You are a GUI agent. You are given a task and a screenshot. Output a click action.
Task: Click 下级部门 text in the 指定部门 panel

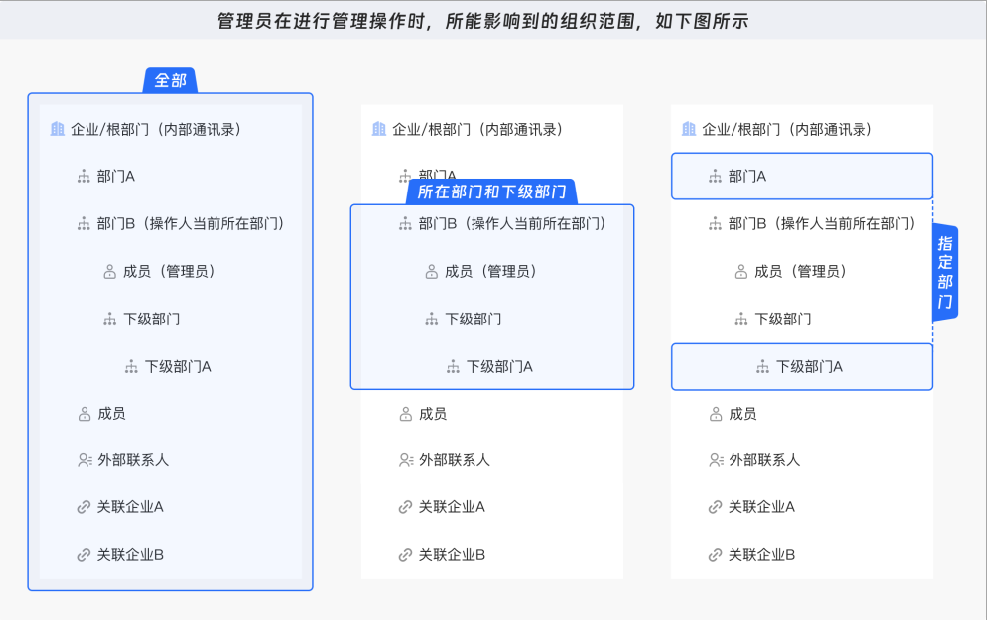click(783, 319)
